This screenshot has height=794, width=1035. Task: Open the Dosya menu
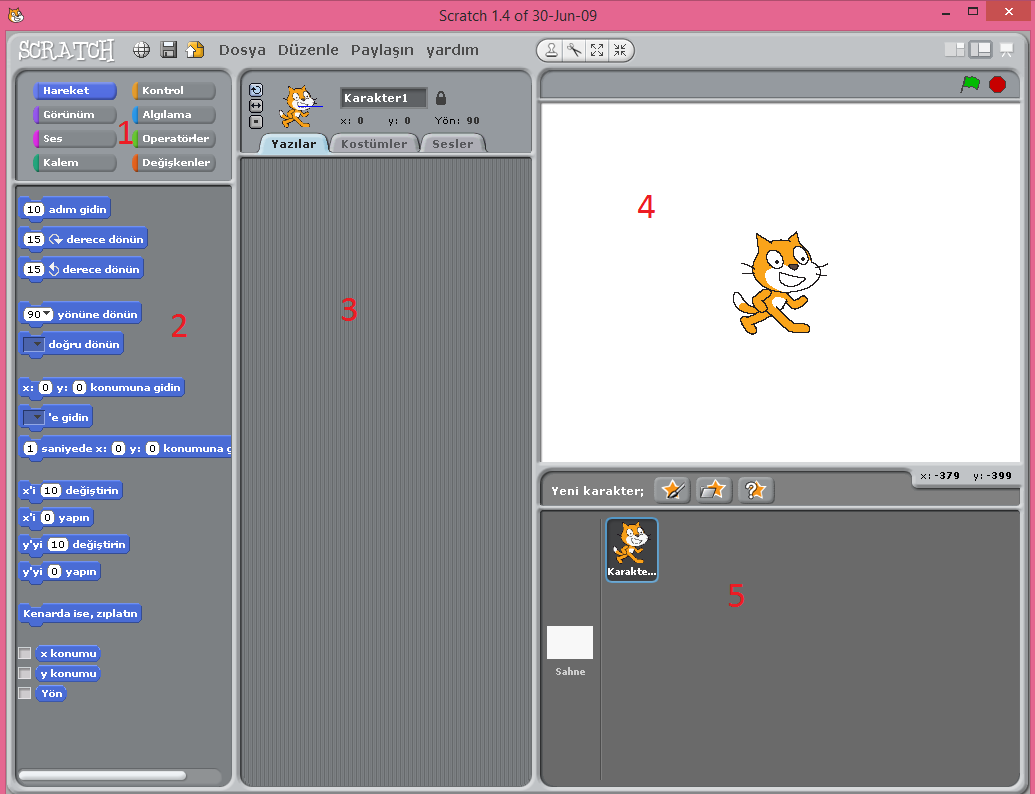(x=242, y=50)
